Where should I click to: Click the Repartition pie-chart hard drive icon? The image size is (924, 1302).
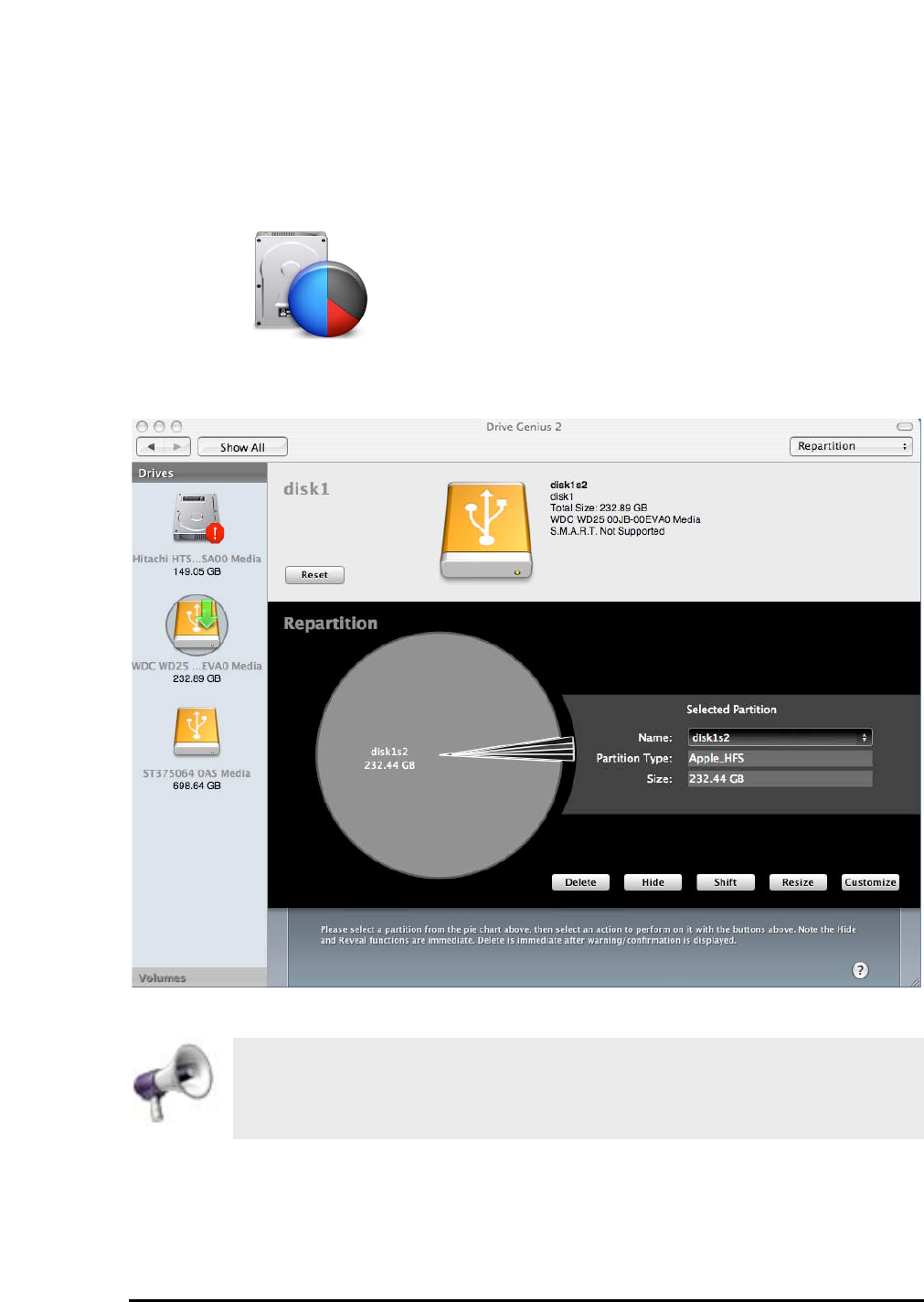tap(310, 284)
